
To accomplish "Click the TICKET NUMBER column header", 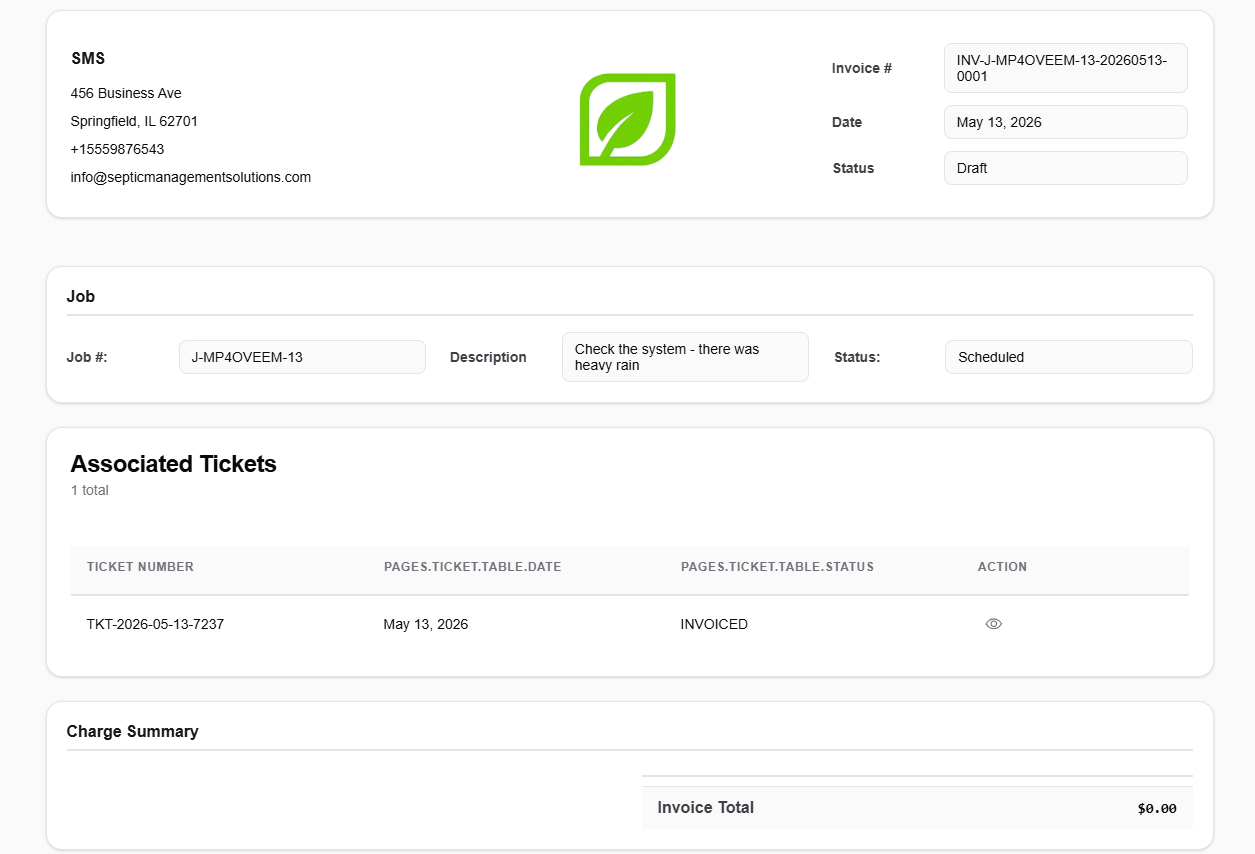I will pyautogui.click(x=140, y=567).
